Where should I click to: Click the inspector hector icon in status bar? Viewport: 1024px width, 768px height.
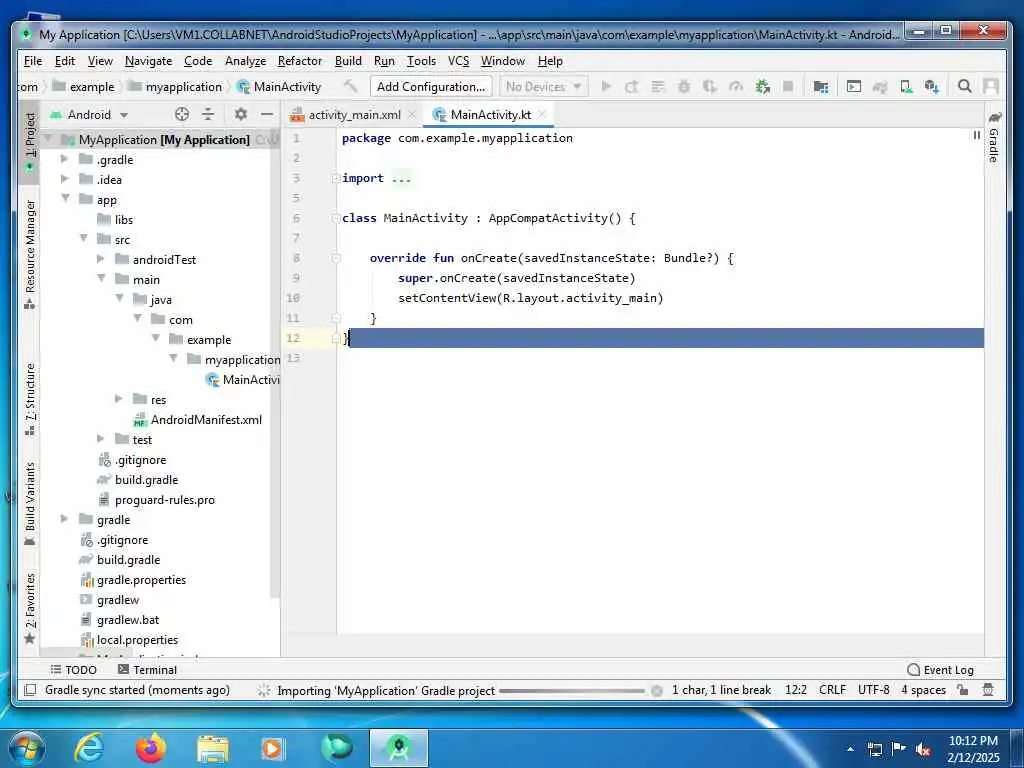988,690
